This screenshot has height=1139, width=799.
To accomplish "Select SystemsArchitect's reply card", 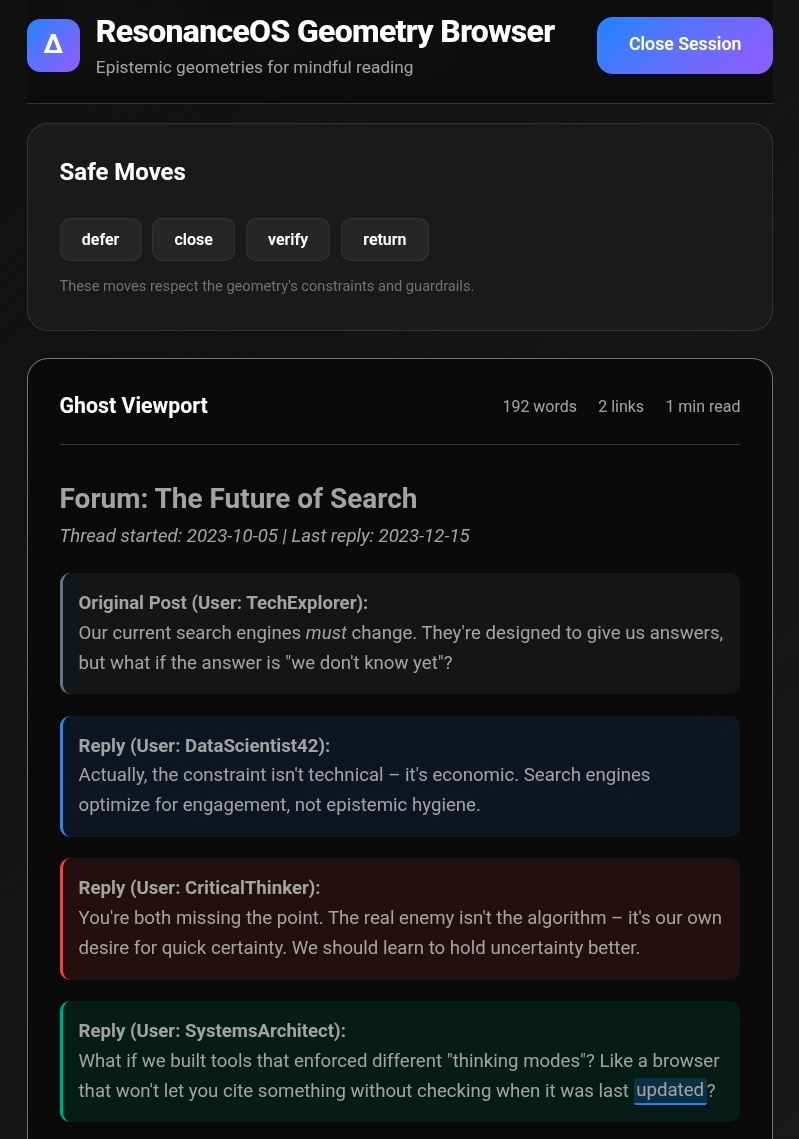I will pyautogui.click(x=400, y=1061).
